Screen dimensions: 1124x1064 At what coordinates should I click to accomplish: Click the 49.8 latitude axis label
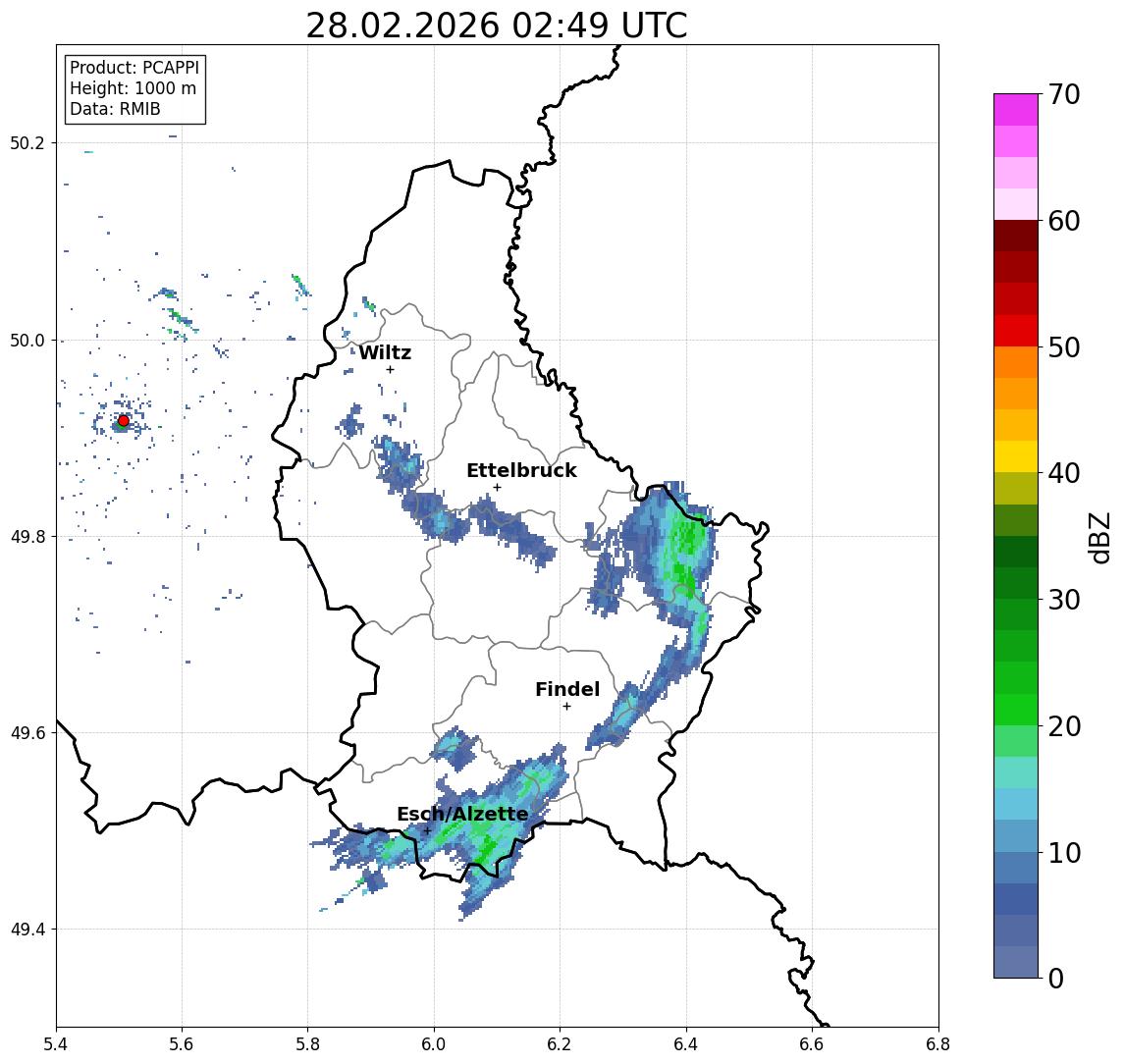tap(27, 536)
